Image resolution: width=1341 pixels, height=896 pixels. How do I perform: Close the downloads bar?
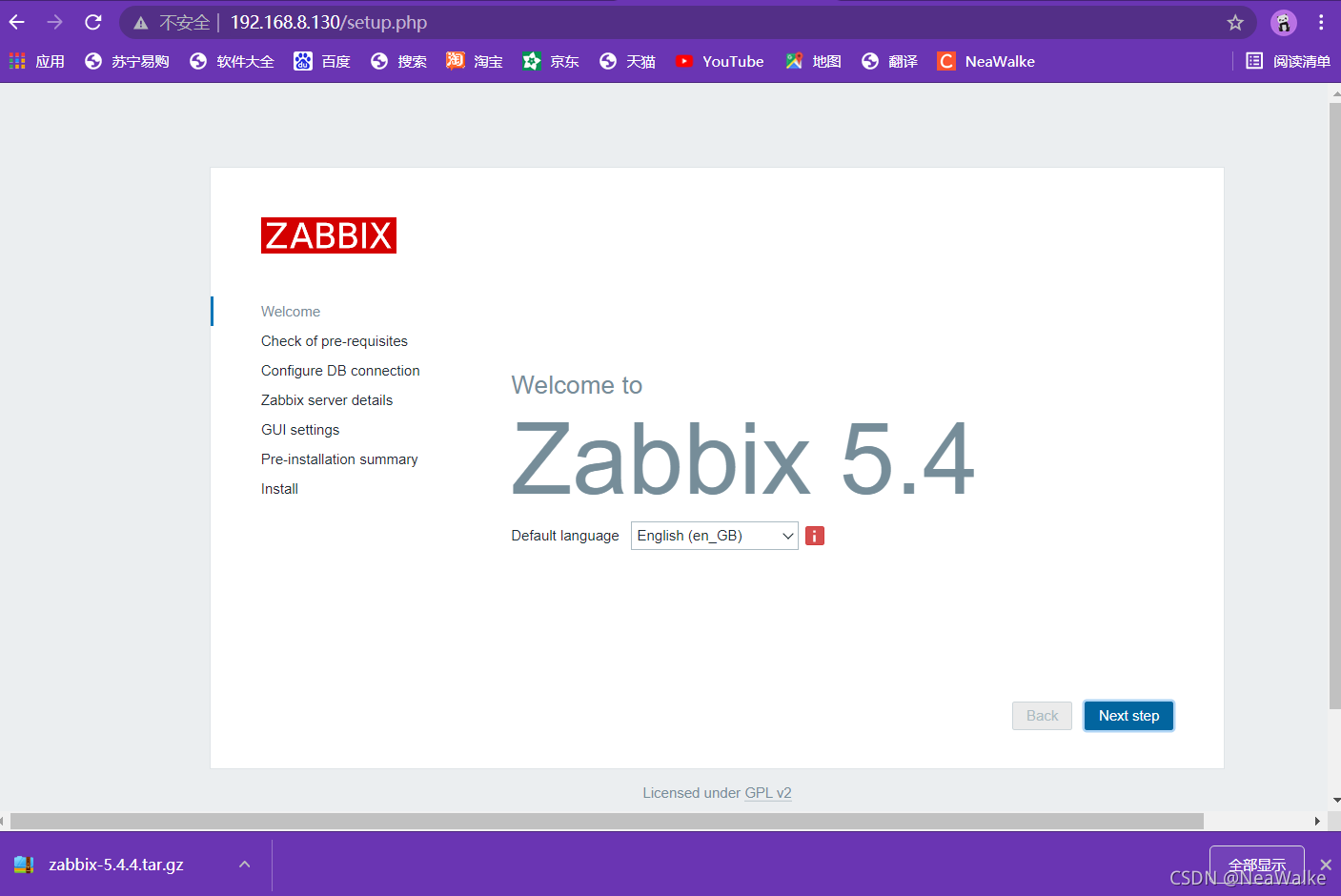(x=1326, y=865)
